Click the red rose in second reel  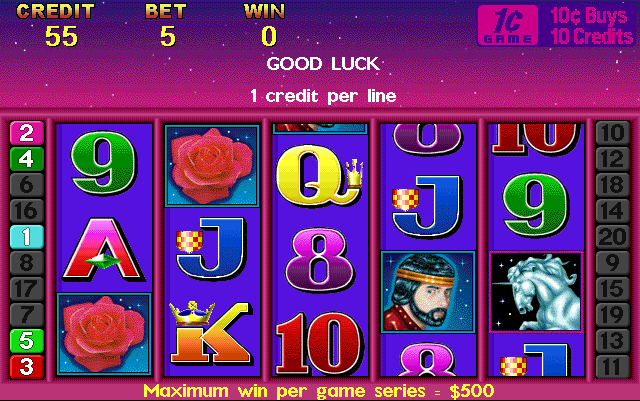(212, 165)
